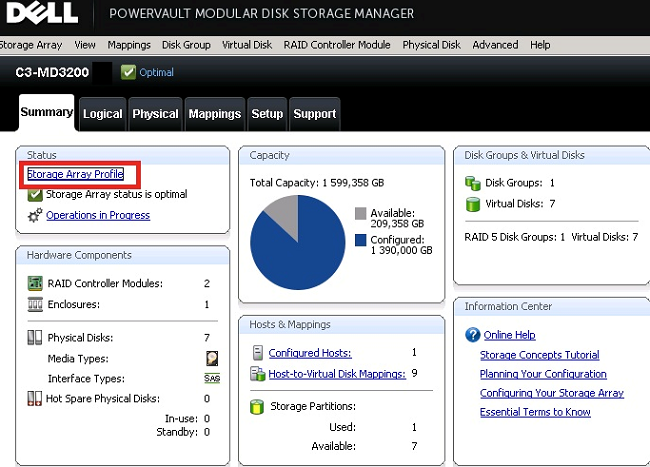The image size is (650, 467).
Task: Open the Storage Concepts Tutorial link
Action: (539, 355)
